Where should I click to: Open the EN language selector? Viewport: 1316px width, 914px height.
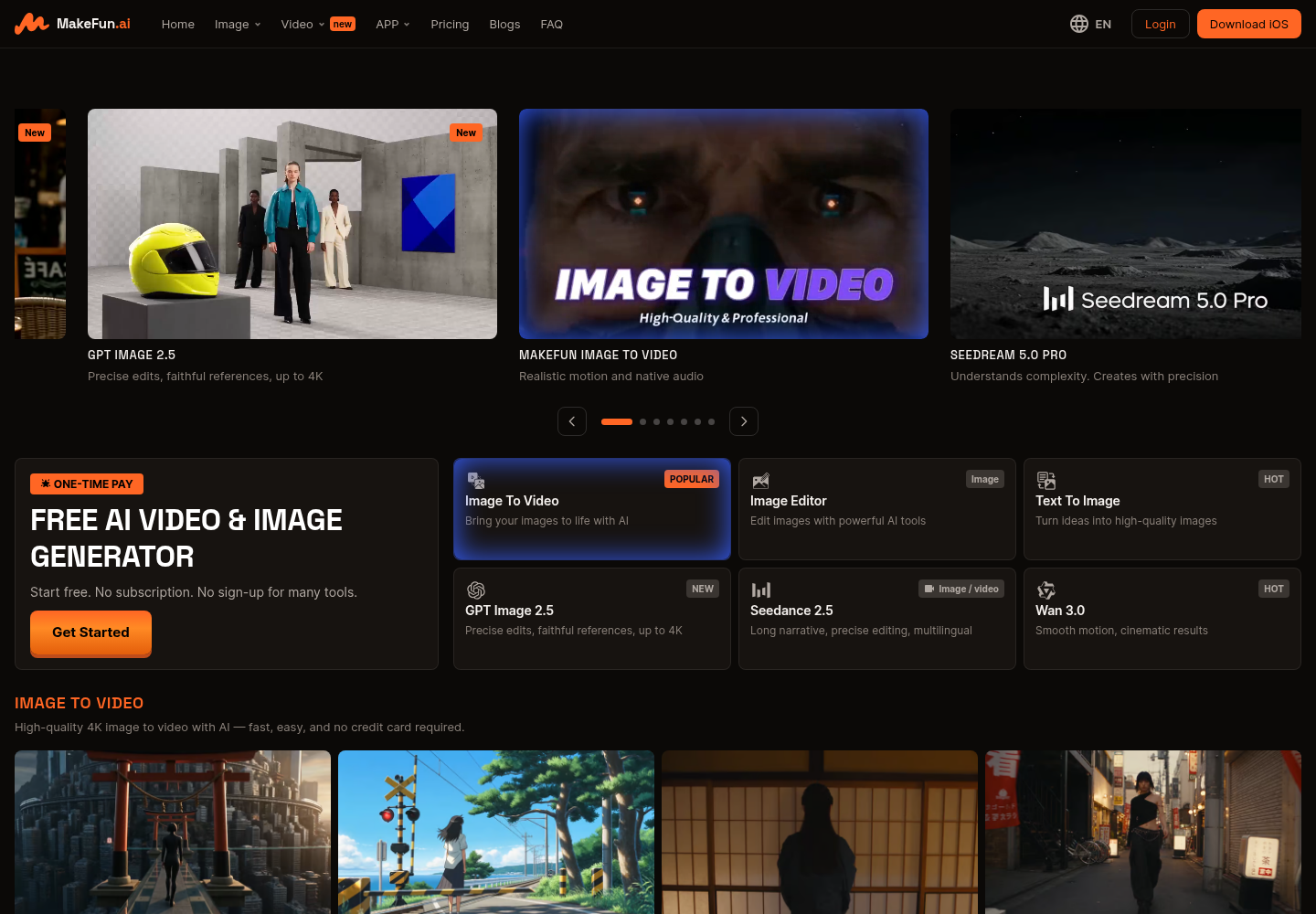(x=1091, y=24)
